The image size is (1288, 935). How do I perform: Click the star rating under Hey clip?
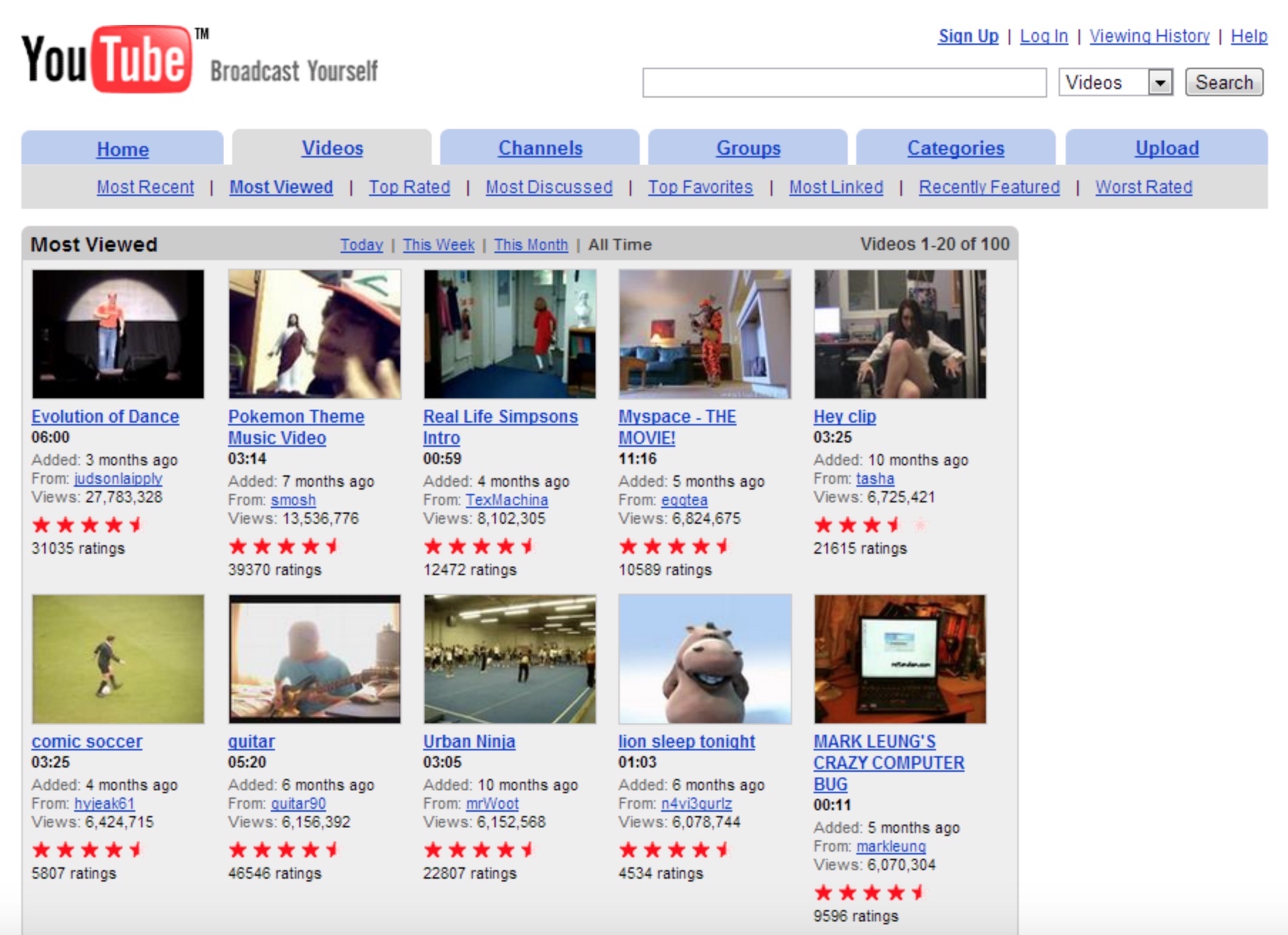click(x=871, y=525)
